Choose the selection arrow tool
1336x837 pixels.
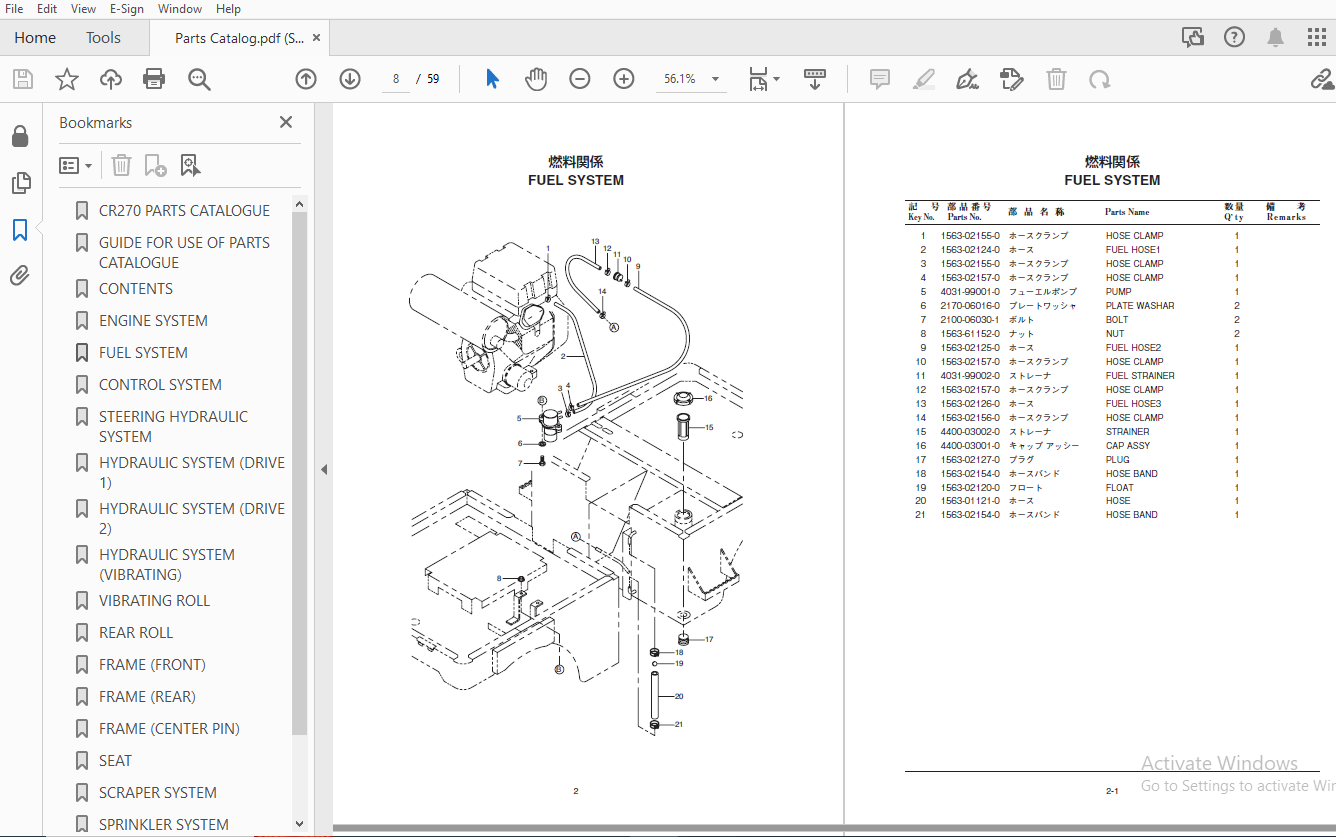(x=492, y=79)
